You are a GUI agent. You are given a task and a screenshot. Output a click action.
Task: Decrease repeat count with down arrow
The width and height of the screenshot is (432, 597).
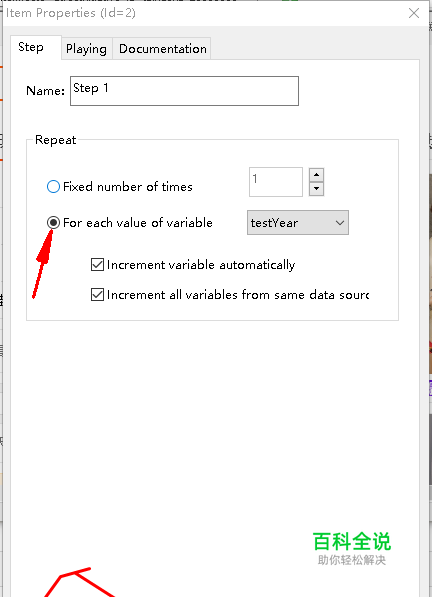pos(316,189)
